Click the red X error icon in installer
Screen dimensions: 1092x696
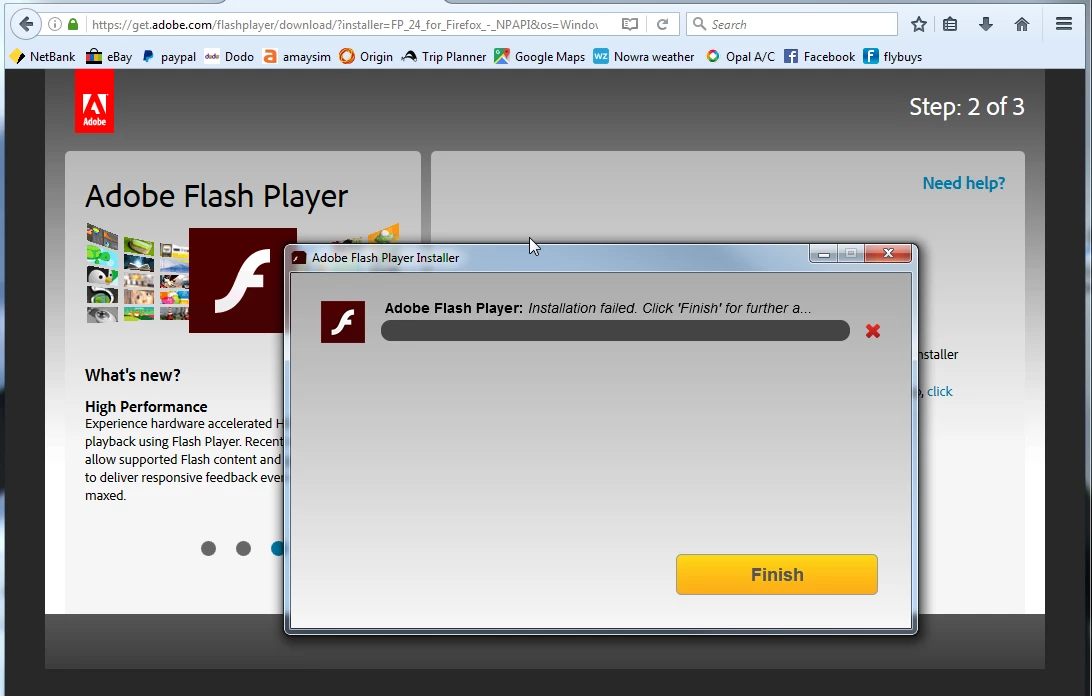tap(873, 331)
